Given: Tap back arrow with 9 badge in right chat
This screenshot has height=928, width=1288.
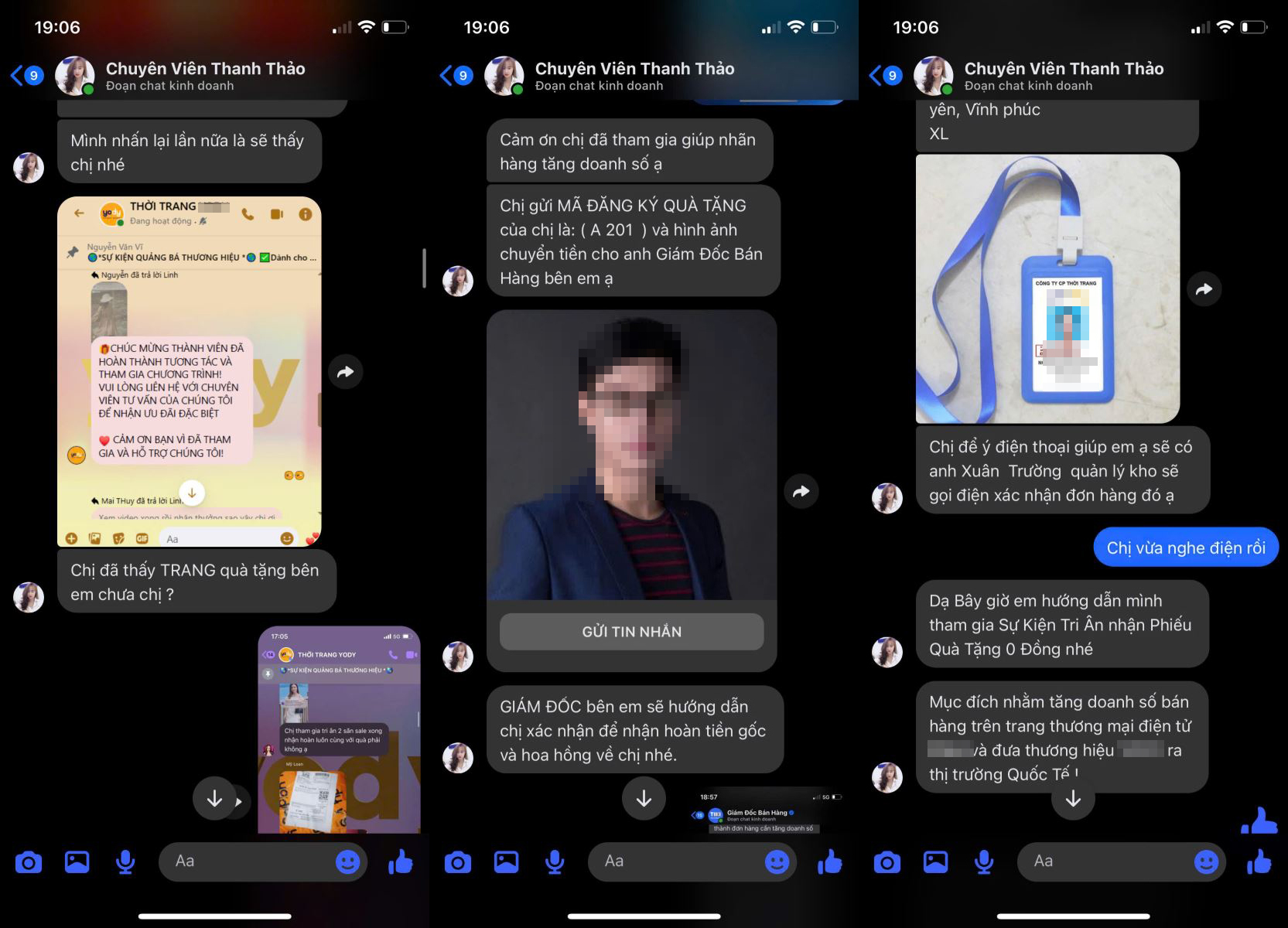Looking at the screenshot, I should tap(885, 75).
